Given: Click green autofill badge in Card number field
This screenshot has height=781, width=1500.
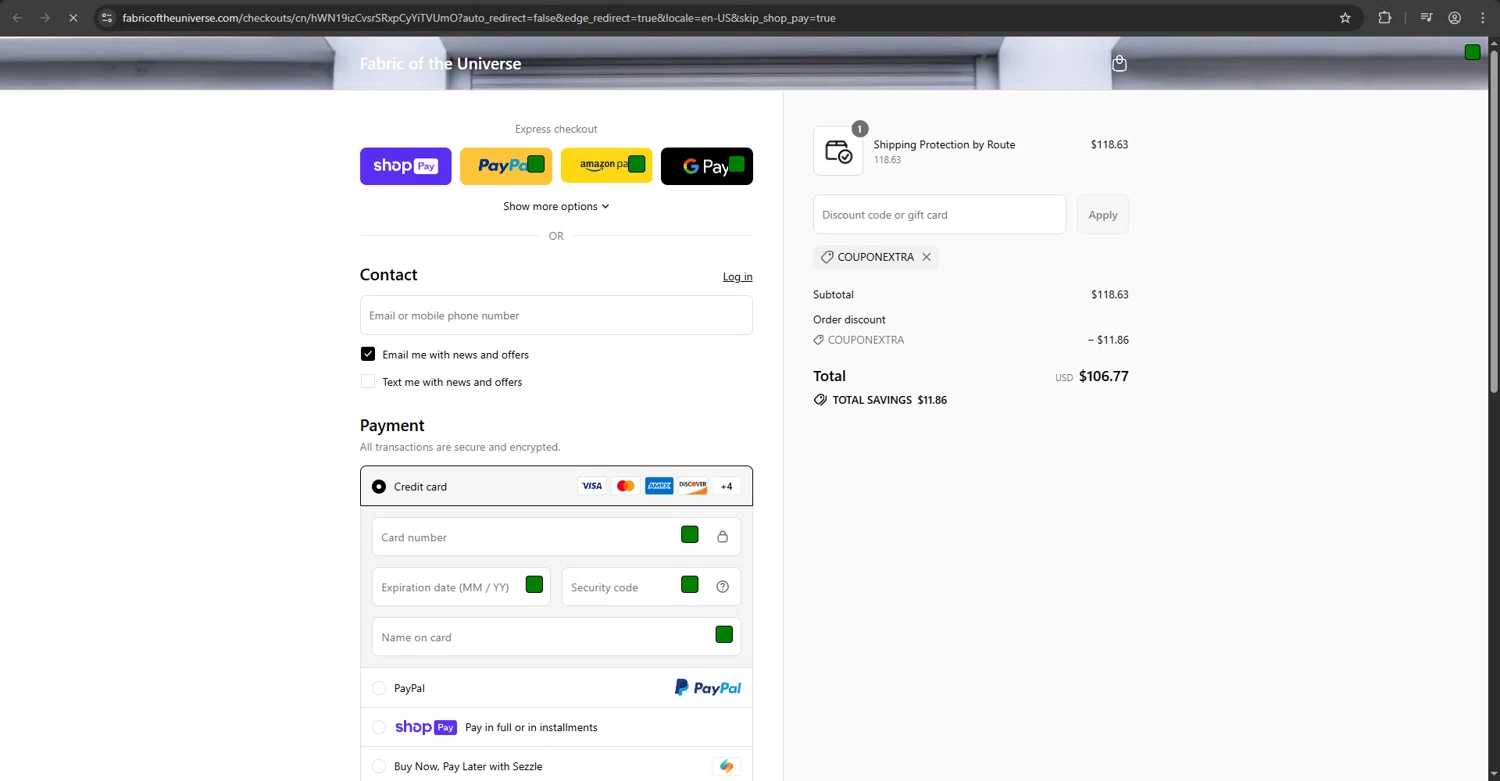Looking at the screenshot, I should (690, 535).
